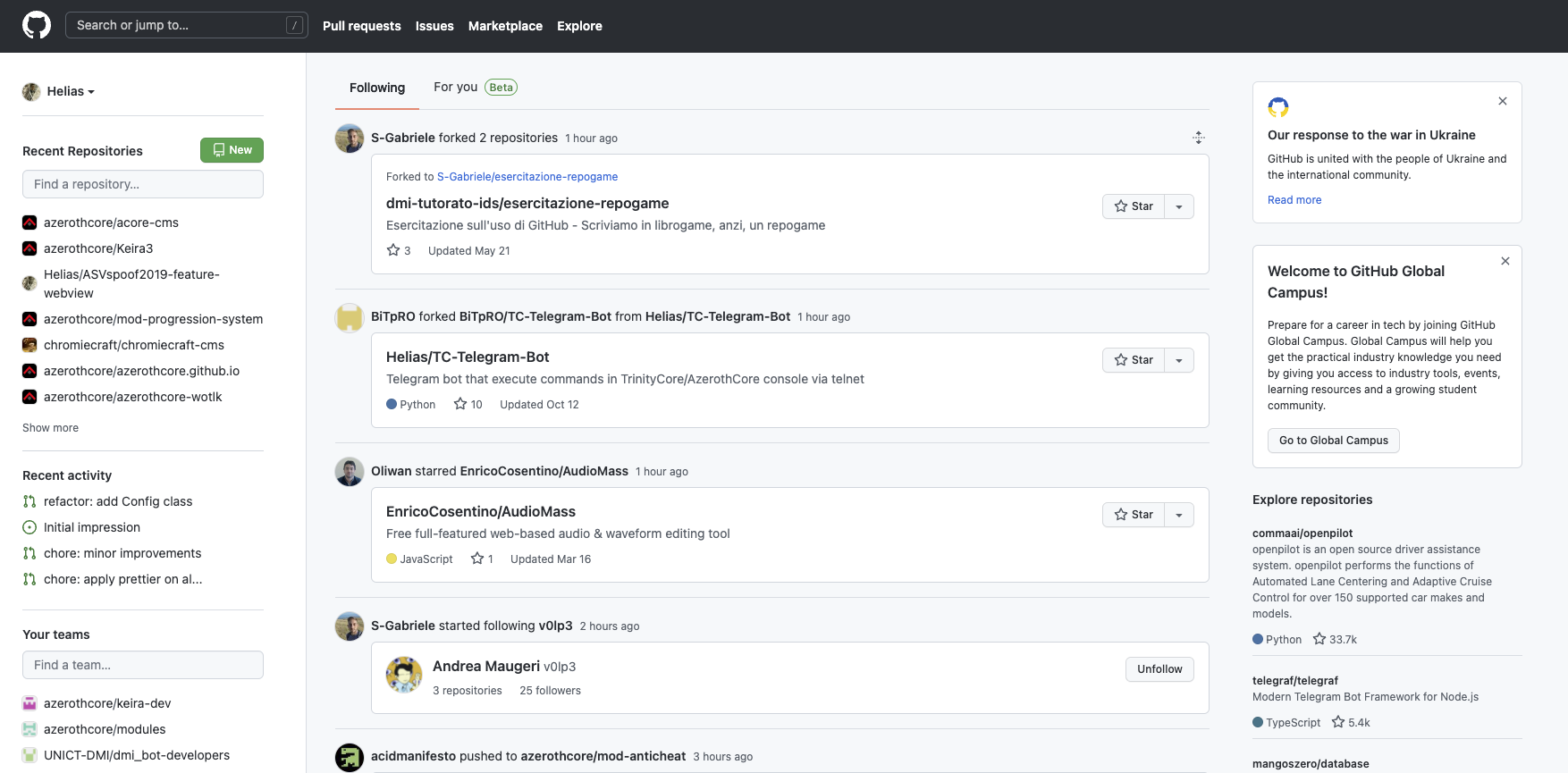Open the GitHub home logo
This screenshot has width=1568, height=773.
[x=37, y=25]
